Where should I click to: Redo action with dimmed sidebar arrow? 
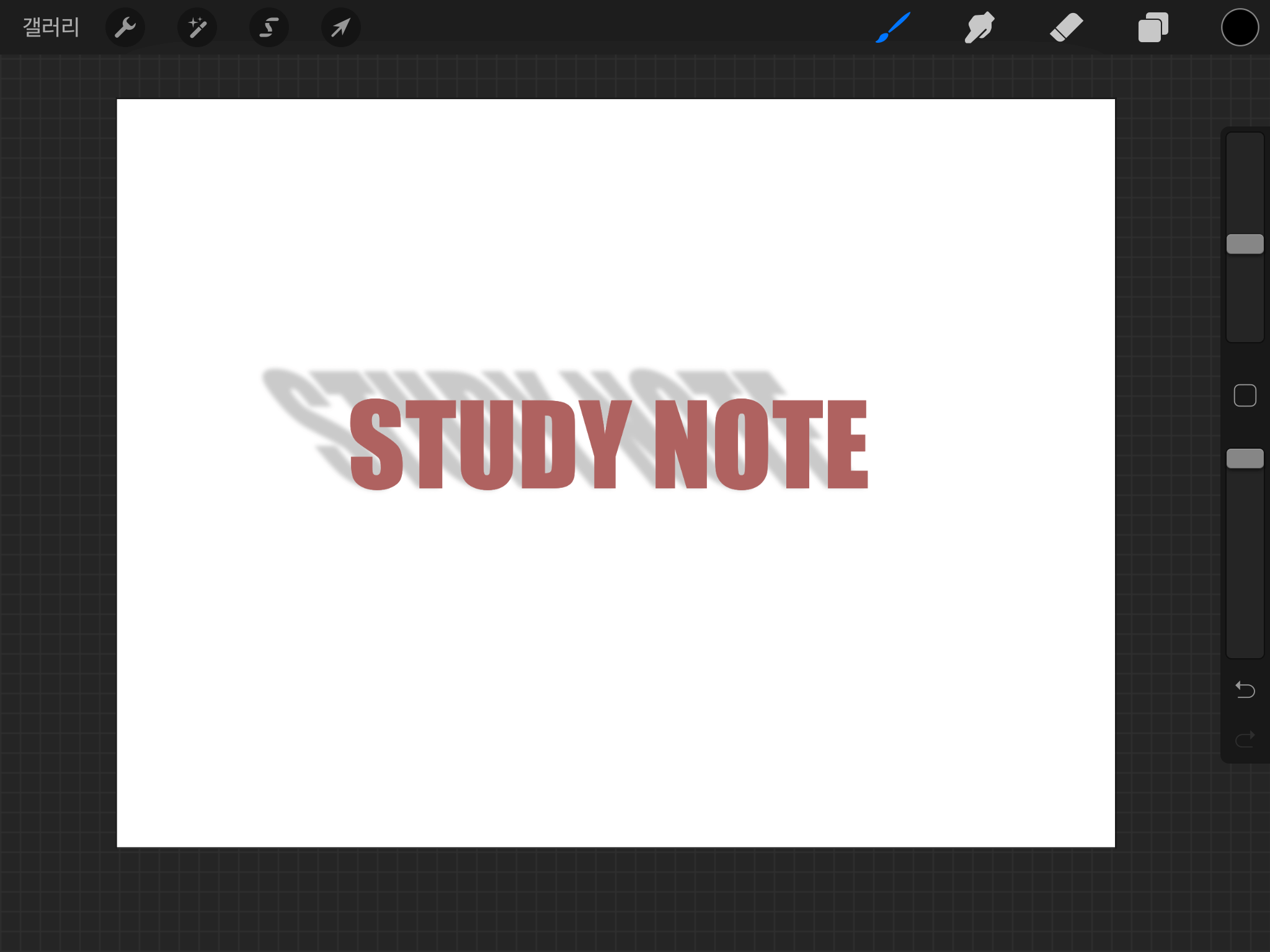(1245, 739)
